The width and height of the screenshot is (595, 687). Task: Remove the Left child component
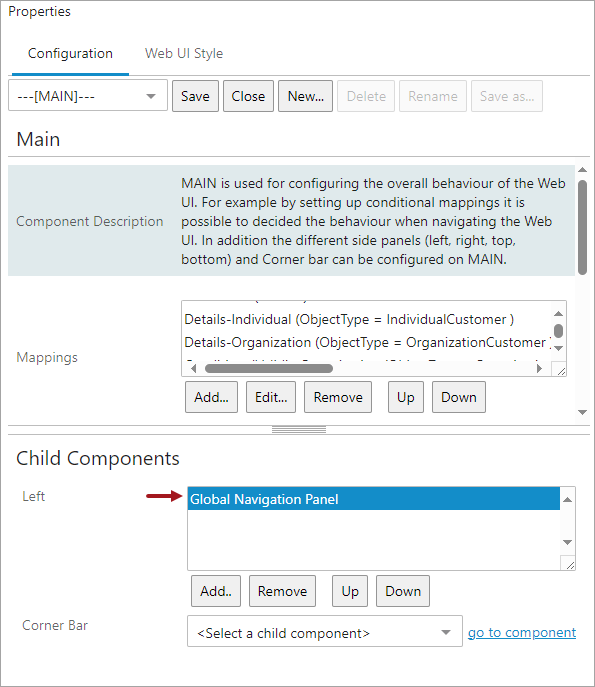pos(282,591)
